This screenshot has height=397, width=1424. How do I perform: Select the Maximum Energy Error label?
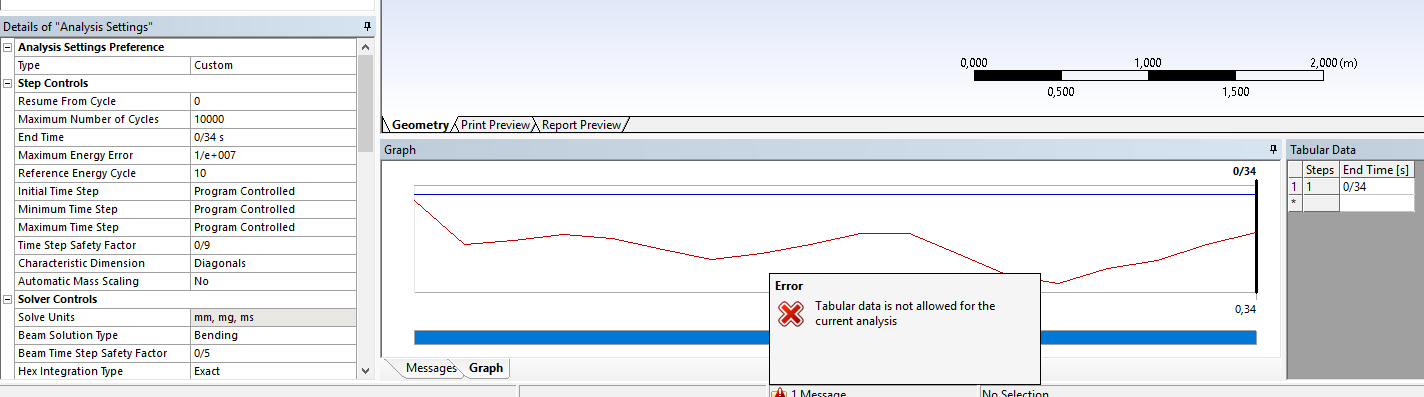[x=75, y=155]
